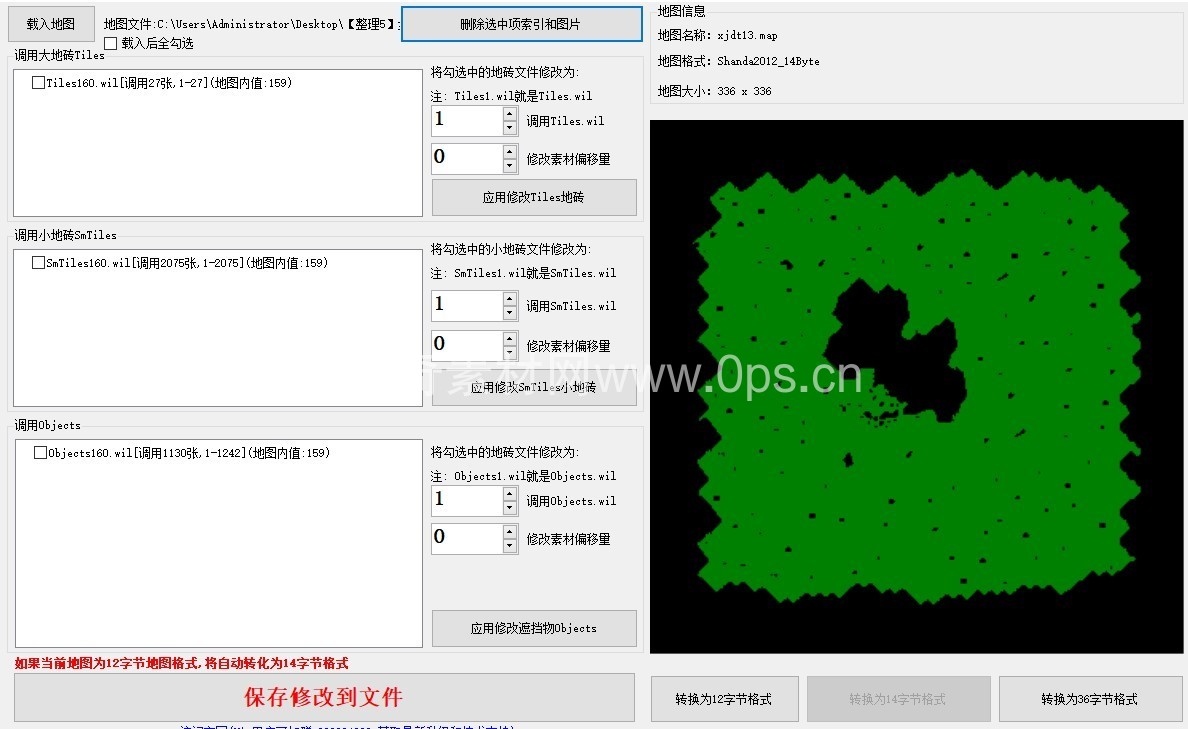
Task: Click 转换为12字节格式 button
Action: tap(724, 699)
